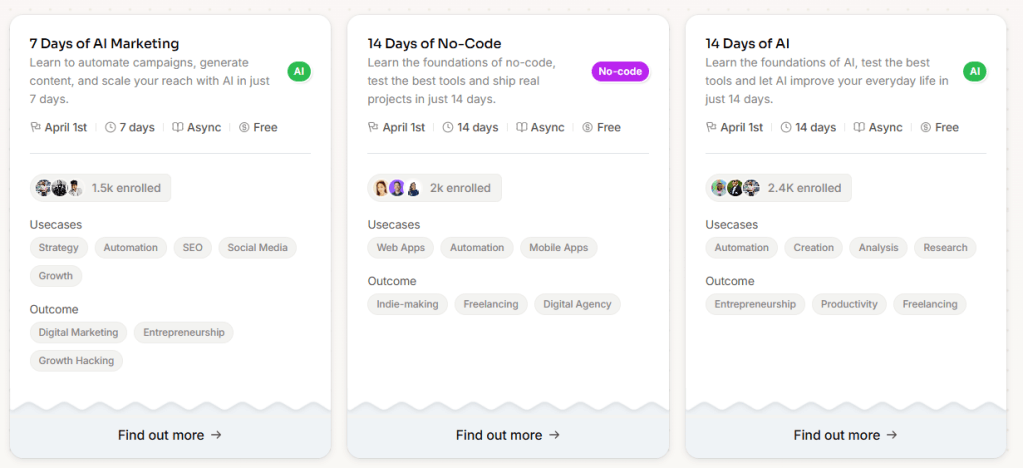Click the green AI badge on AI Marketing card
This screenshot has height=468, width=1023.
(x=299, y=71)
